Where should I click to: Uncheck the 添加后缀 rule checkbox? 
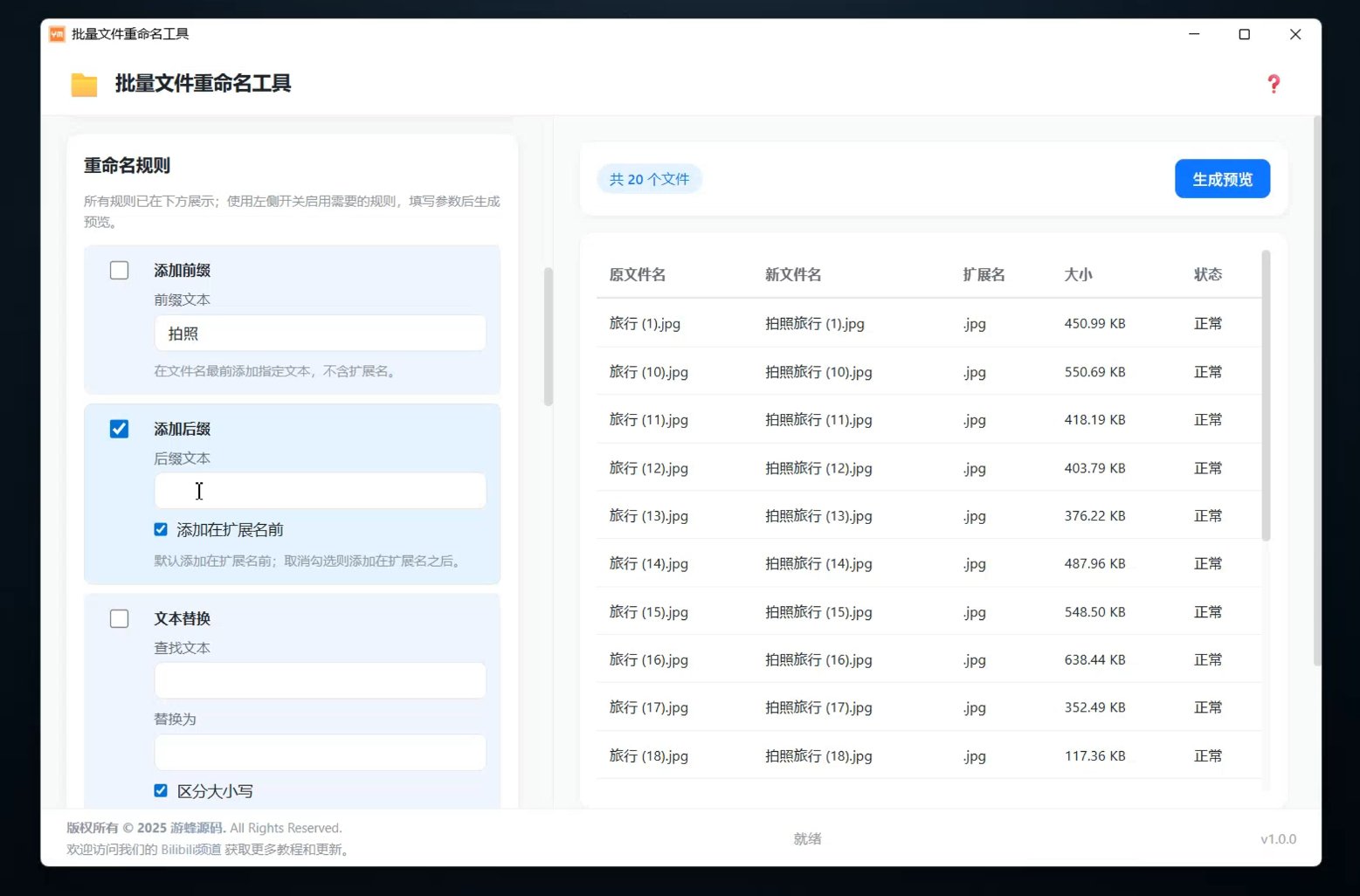[x=120, y=429]
